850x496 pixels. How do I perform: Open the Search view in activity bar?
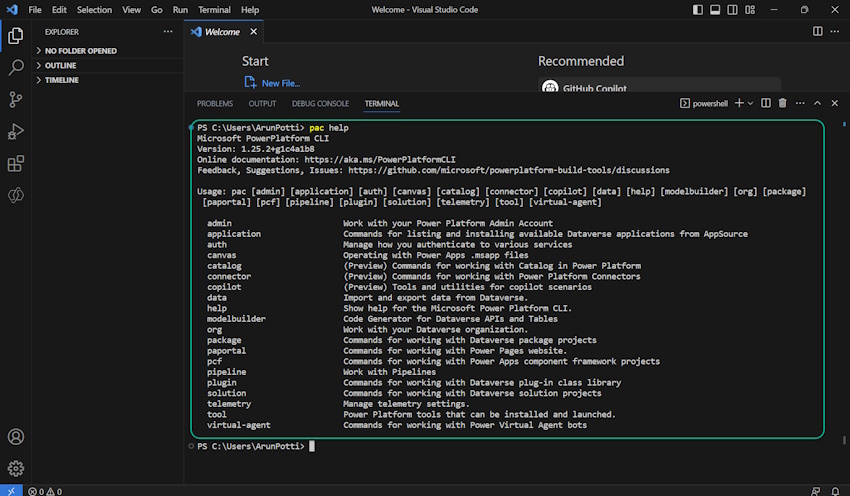pos(16,67)
